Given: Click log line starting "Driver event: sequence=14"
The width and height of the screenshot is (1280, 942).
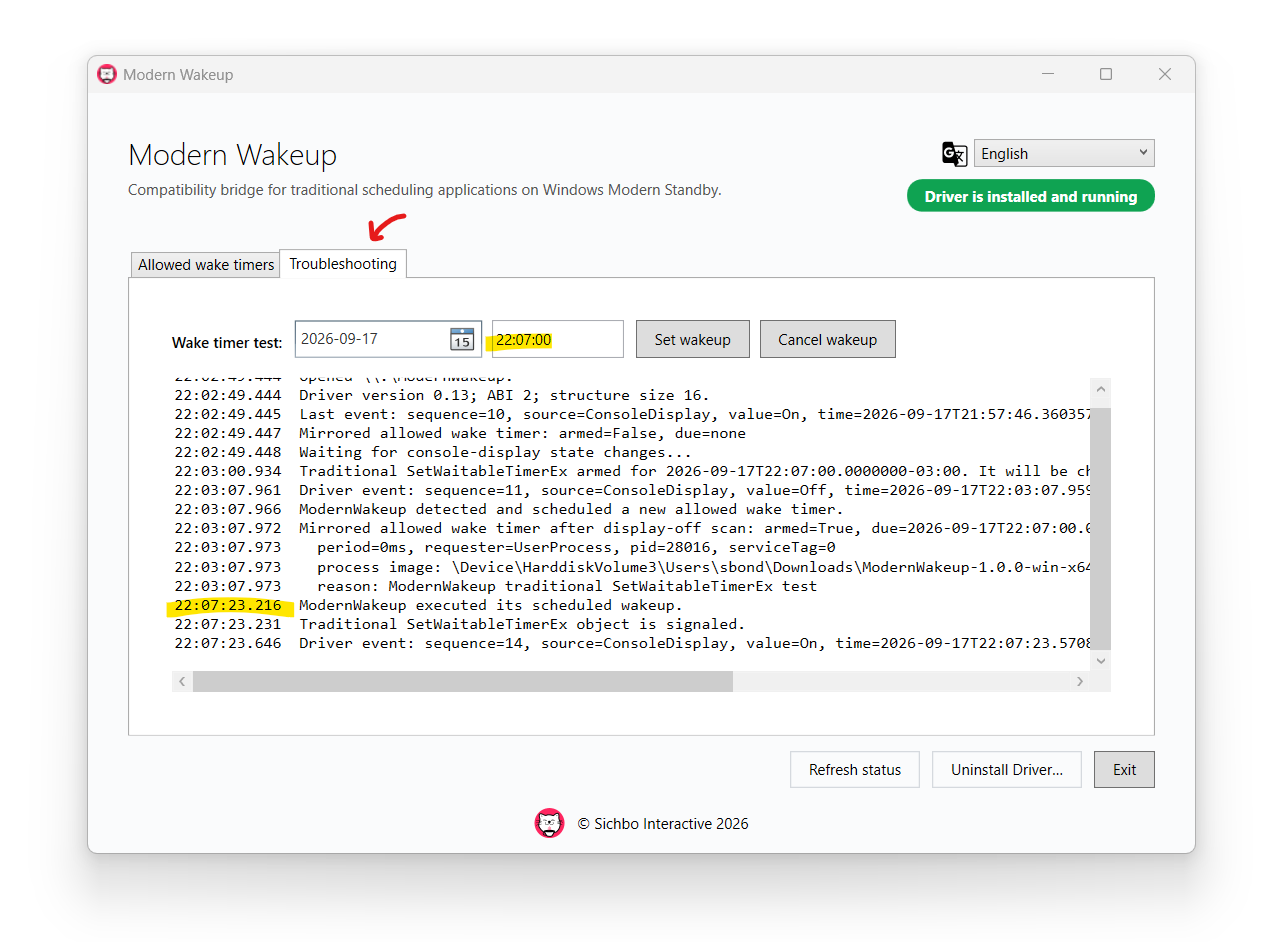Looking at the screenshot, I should click(x=695, y=643).
